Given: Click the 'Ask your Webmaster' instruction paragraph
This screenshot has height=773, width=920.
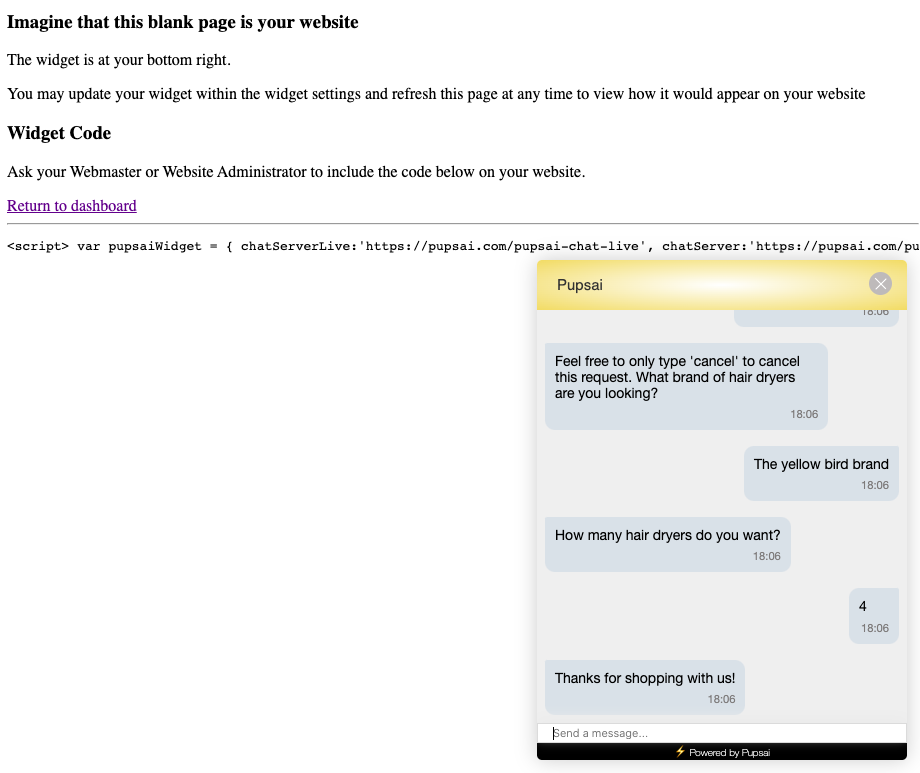Looking at the screenshot, I should pos(296,172).
